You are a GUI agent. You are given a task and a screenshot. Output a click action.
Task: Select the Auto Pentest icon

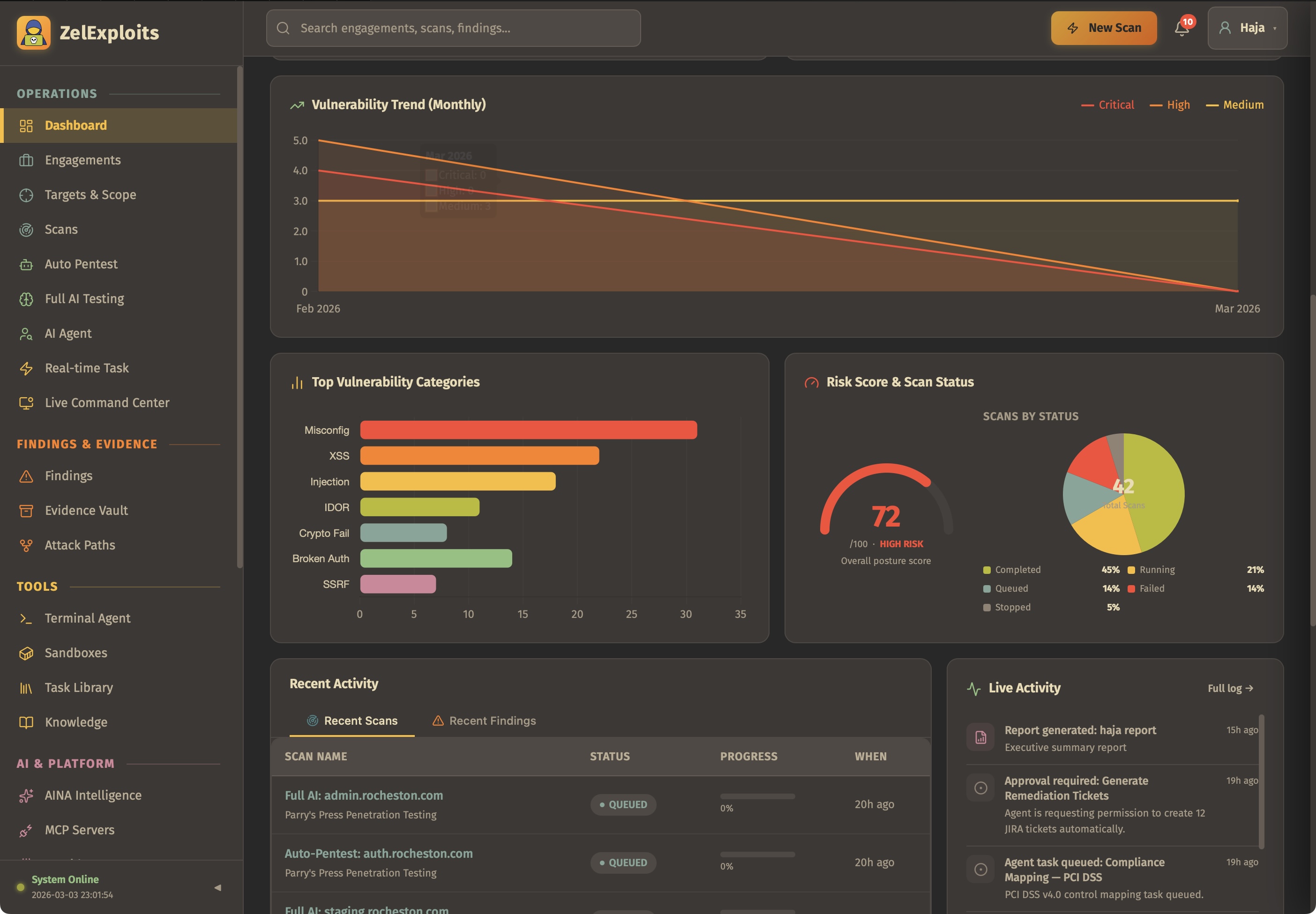pos(26,264)
